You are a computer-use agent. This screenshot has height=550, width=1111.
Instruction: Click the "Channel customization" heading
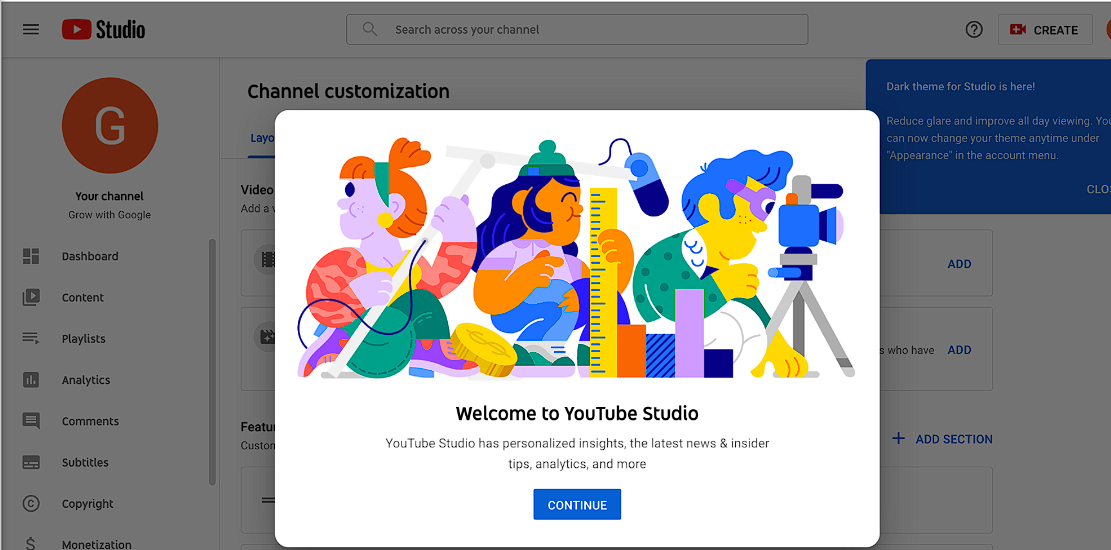(x=349, y=91)
